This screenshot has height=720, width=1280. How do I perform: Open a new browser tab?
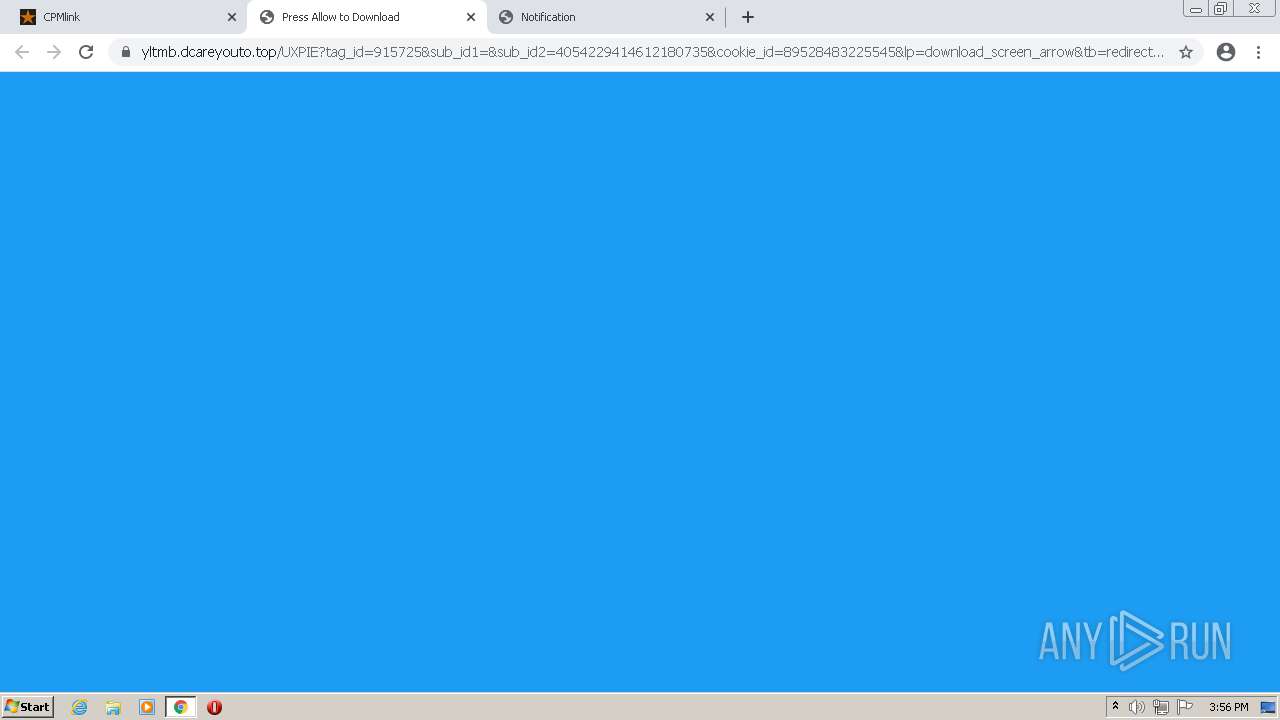click(x=748, y=17)
